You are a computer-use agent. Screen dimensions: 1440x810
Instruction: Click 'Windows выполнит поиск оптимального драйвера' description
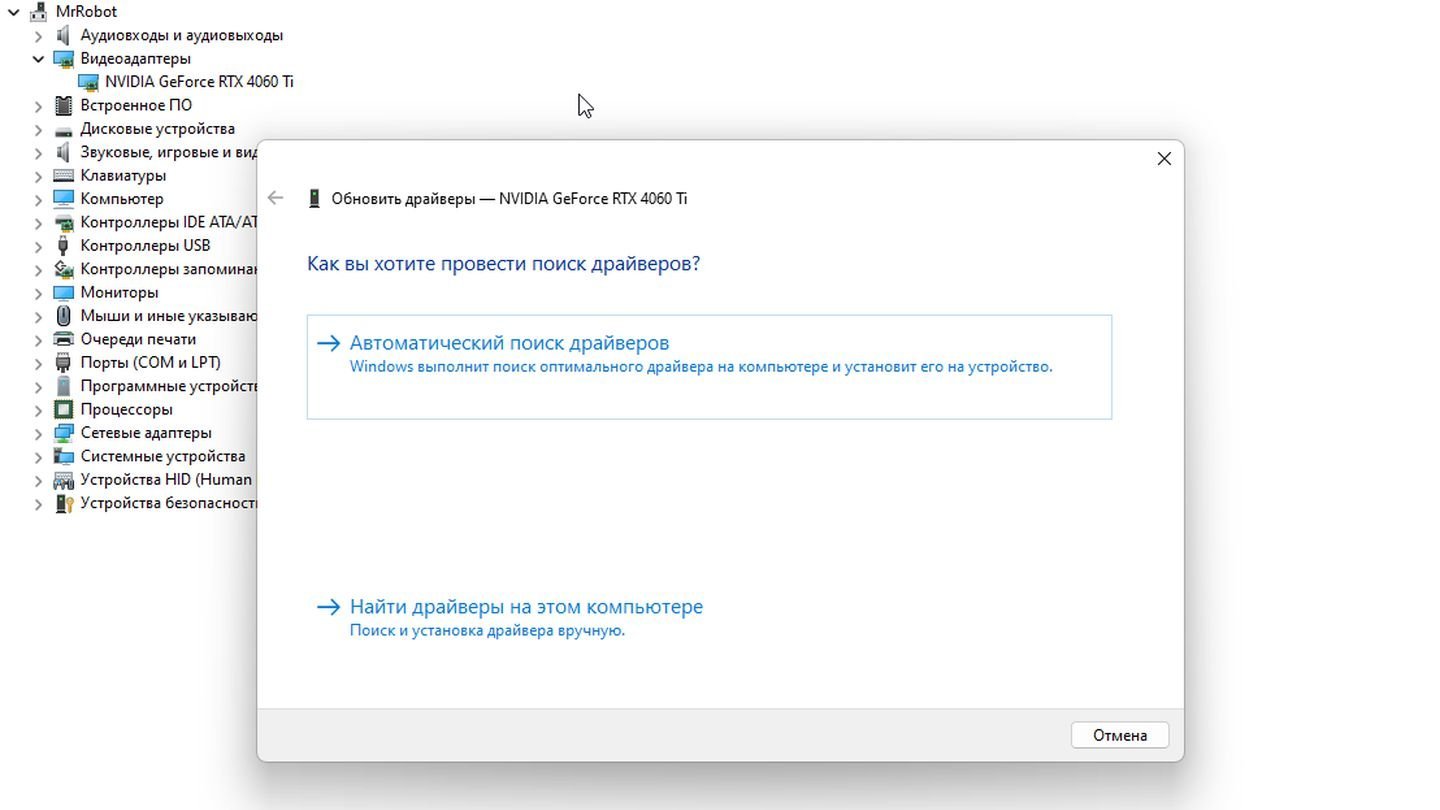[701, 367]
